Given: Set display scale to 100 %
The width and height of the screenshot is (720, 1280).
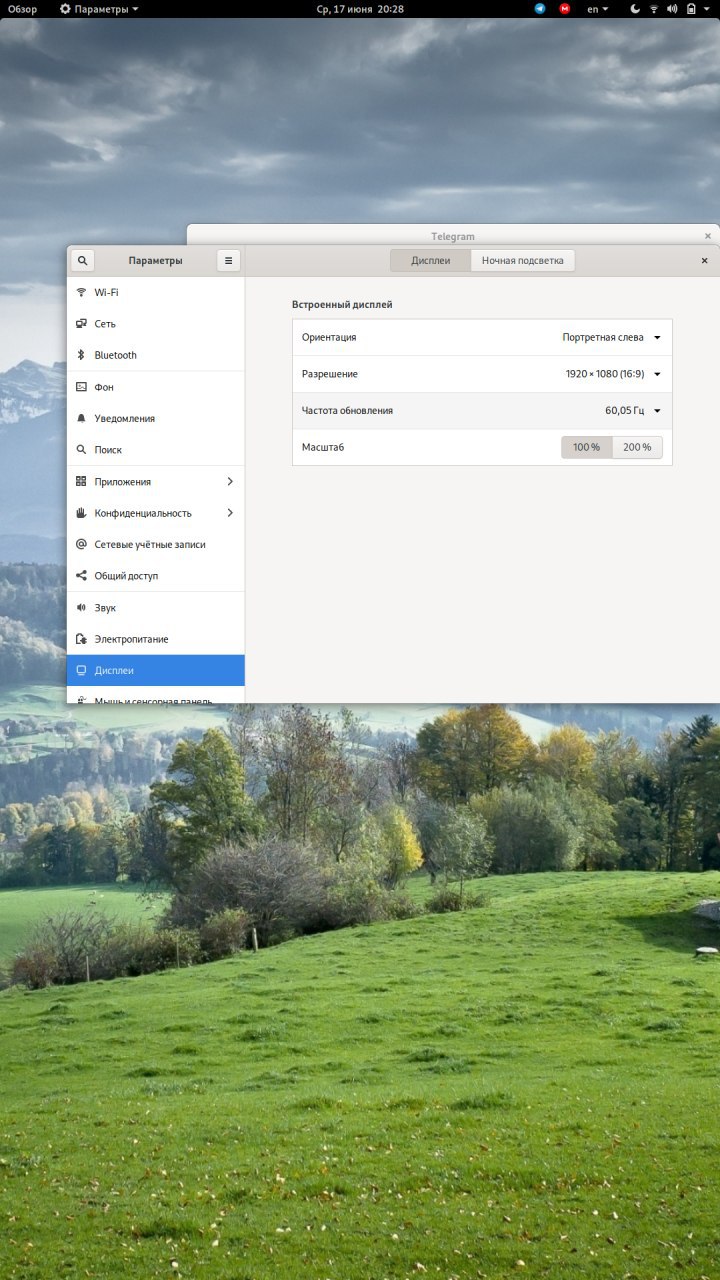Looking at the screenshot, I should point(586,447).
